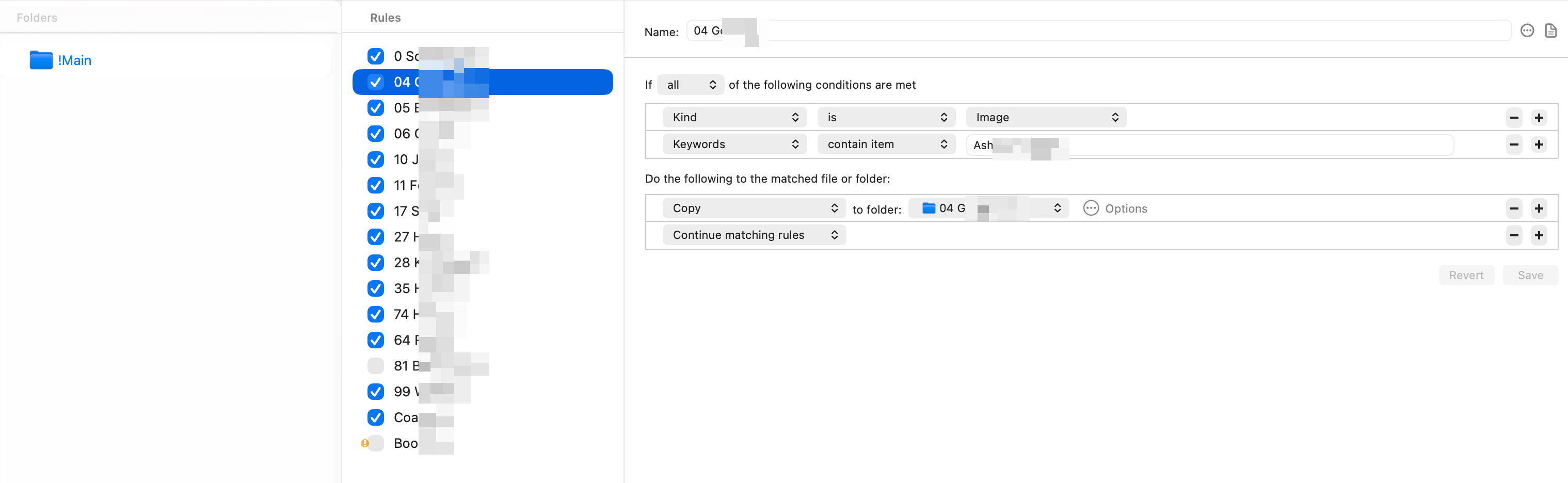Screen dimensions: 1568x483
Task: Add an action after Continue matching rules
Action: [1539, 235]
